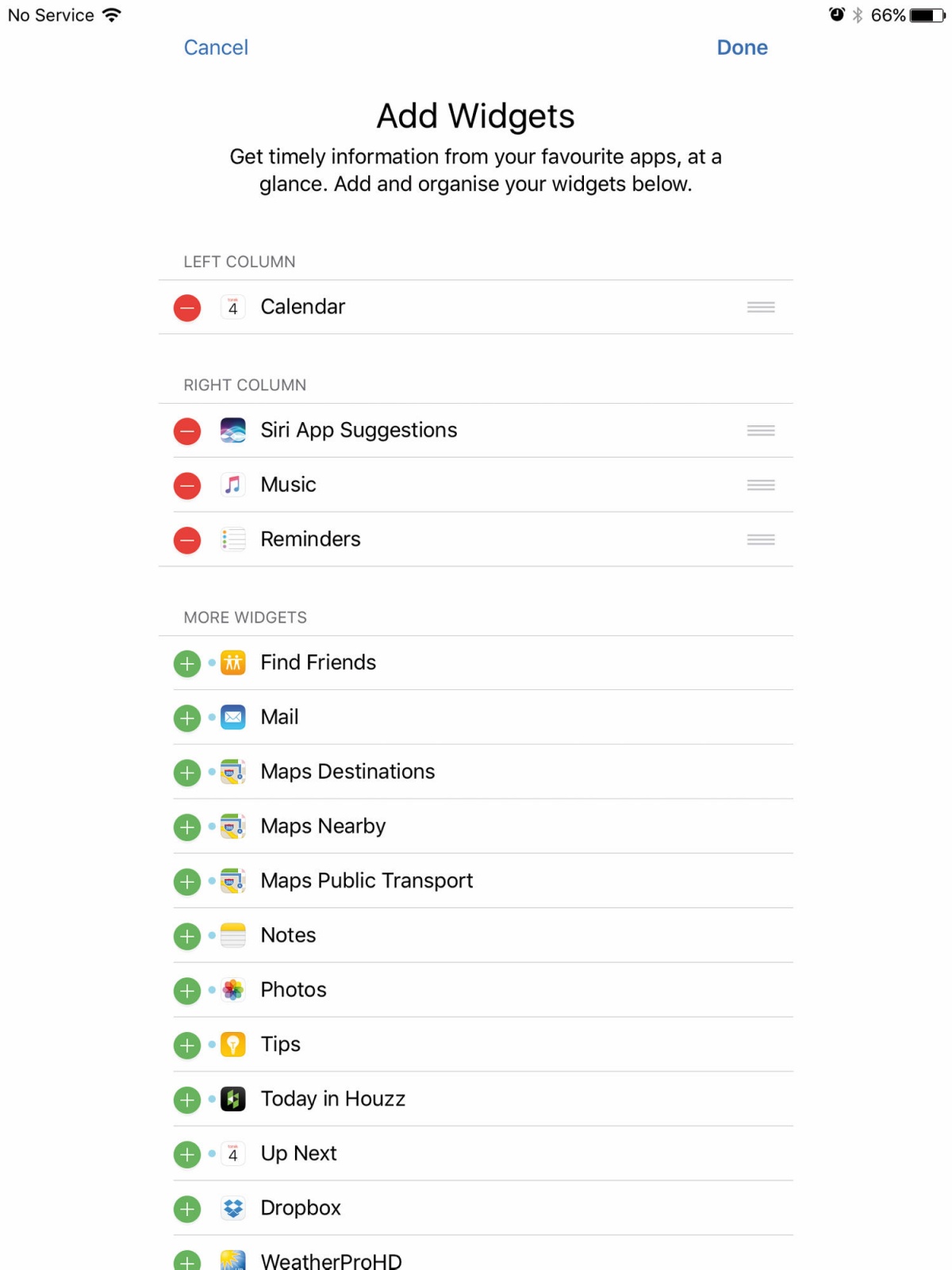The width and height of the screenshot is (952, 1270).
Task: Remove Siri App Suggestions widget
Action: point(187,432)
